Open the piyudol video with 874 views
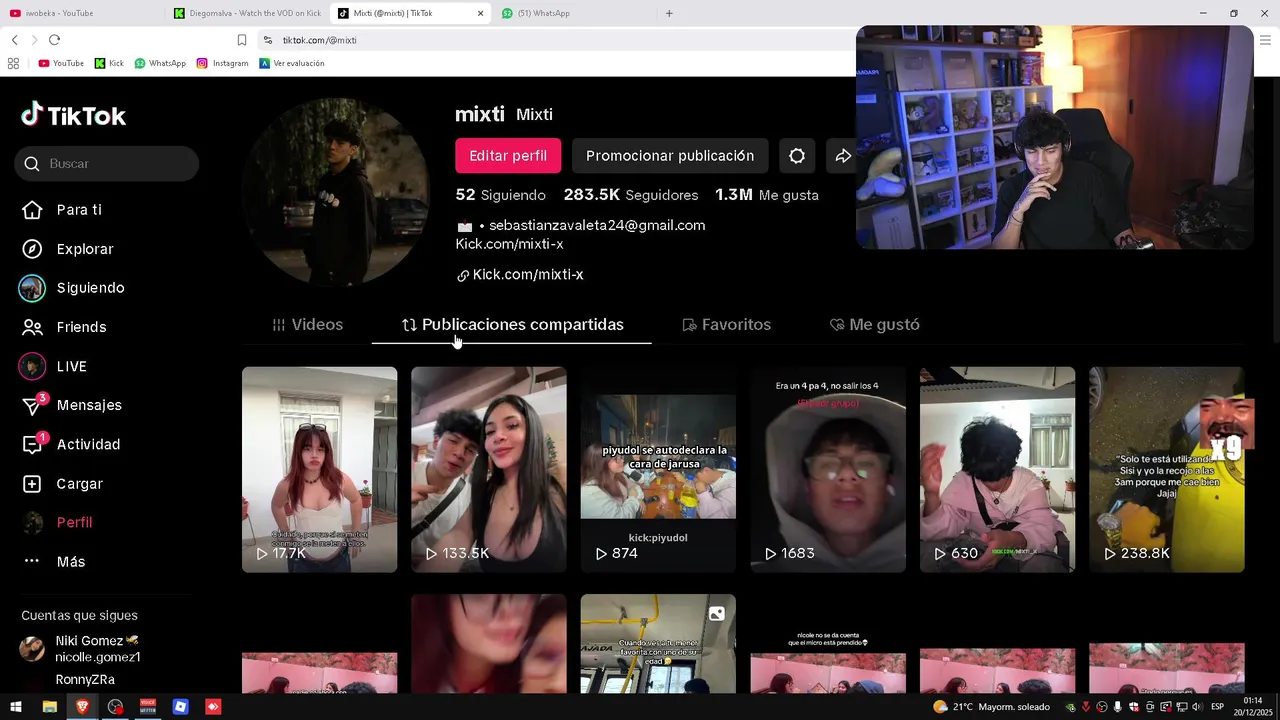 658,470
